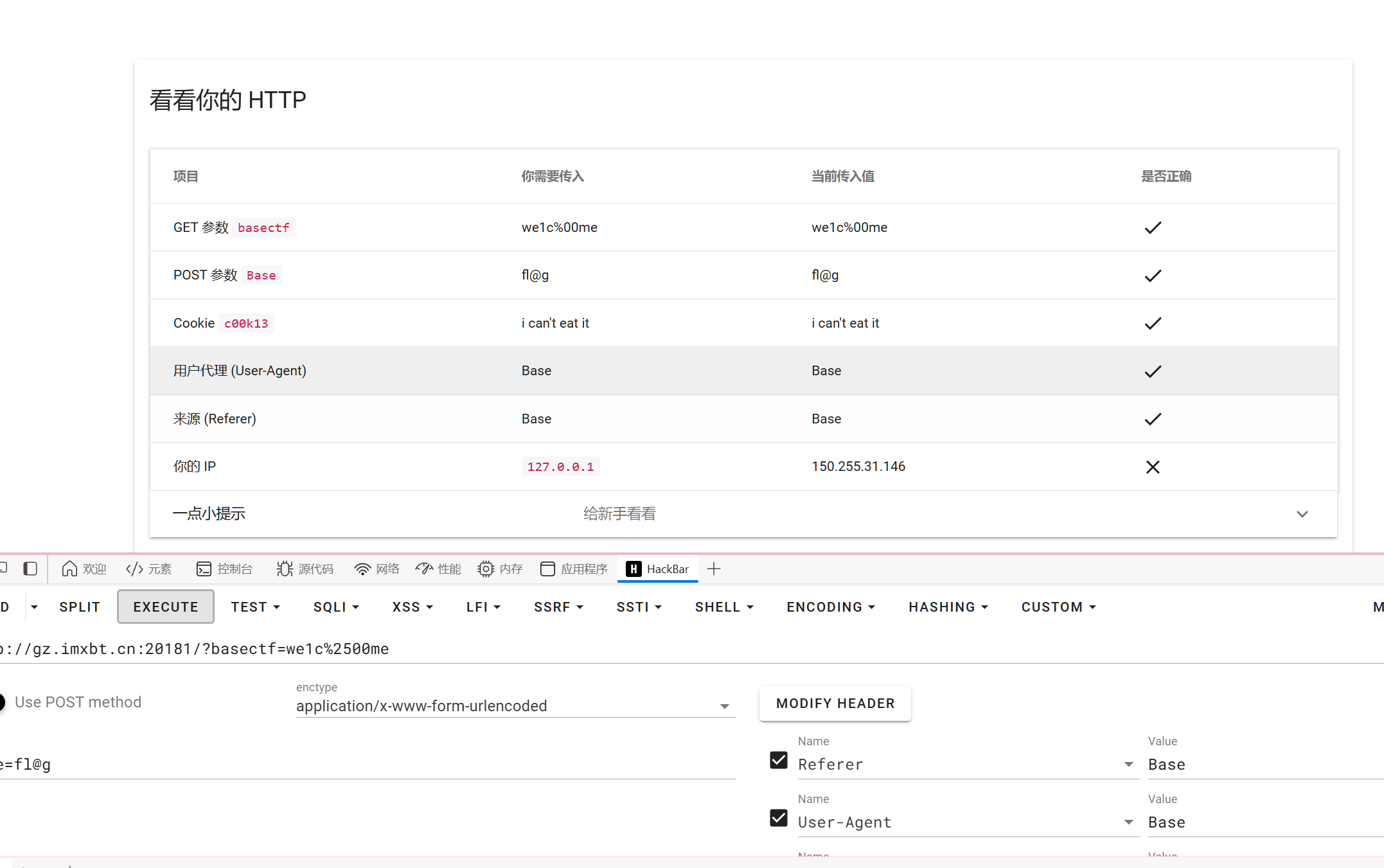This screenshot has width=1384, height=868.
Task: Uncheck the User-Agent header checkbox
Action: coord(779,818)
